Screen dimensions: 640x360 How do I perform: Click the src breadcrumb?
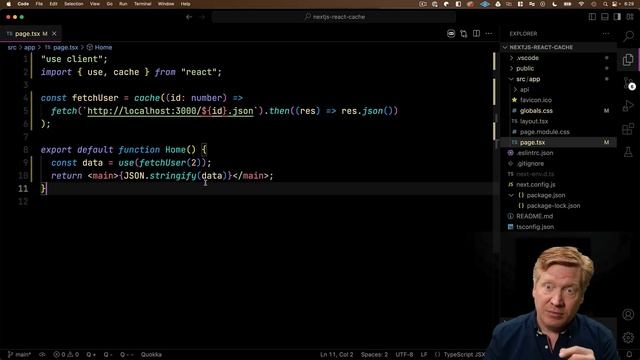coord(12,47)
